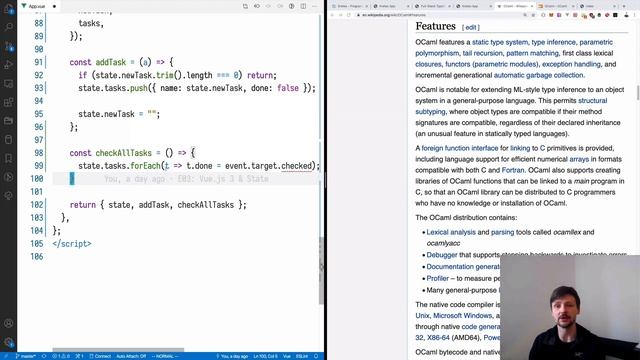Viewport: 640px width, 360px height.
Task: Open the tail recursion link
Action: [482, 53]
